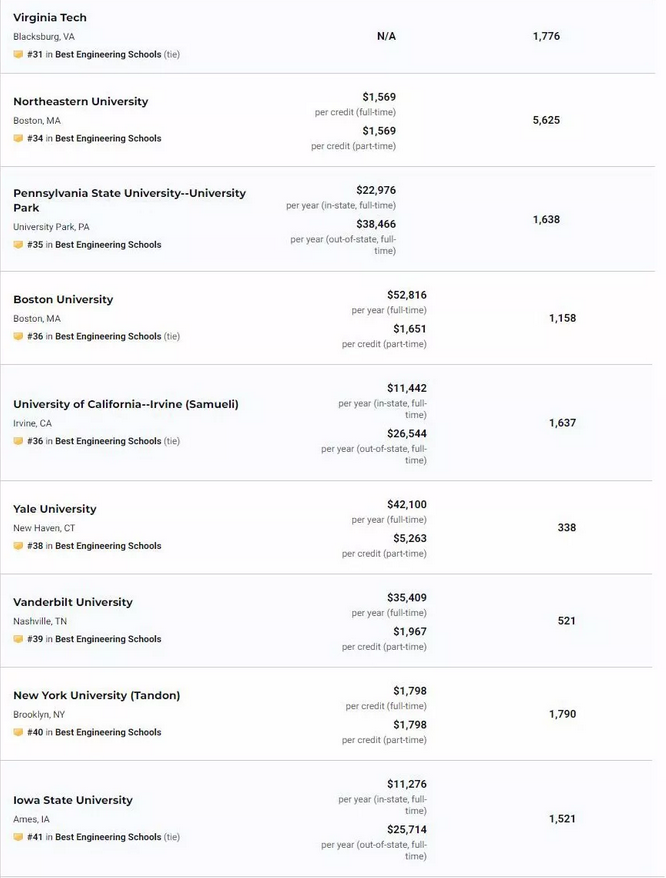Open New York University (Tandon) page

pos(96,695)
